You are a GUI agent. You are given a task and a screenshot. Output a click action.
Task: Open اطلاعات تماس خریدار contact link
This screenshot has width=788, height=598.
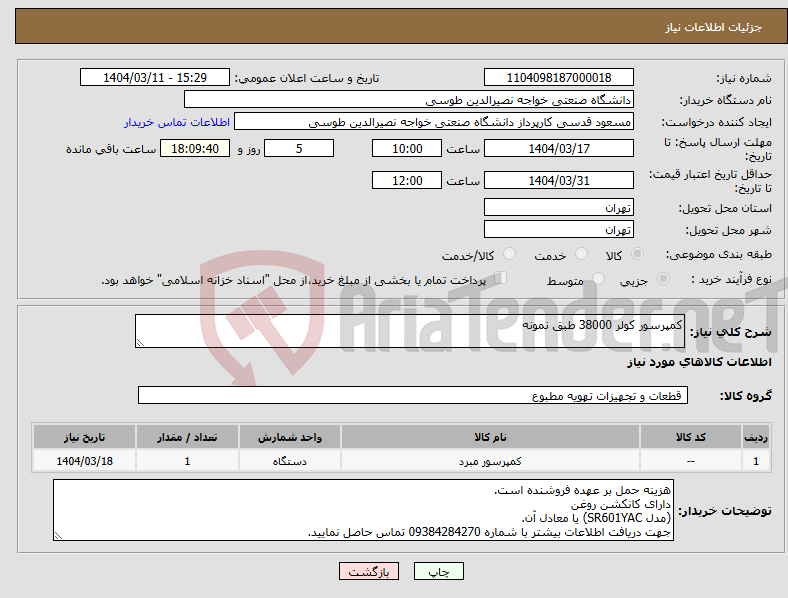point(177,122)
